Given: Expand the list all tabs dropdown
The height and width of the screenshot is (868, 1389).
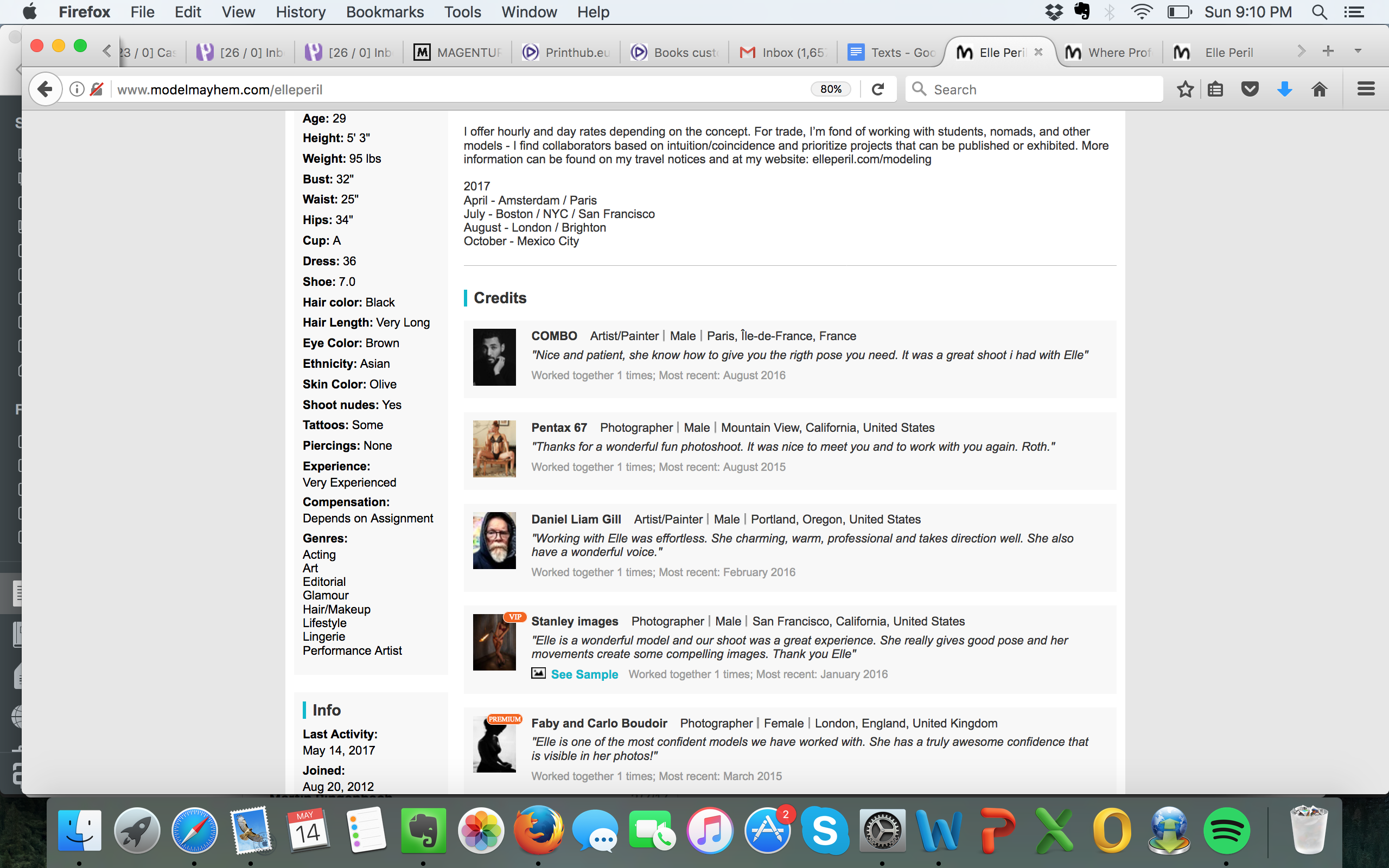Looking at the screenshot, I should (x=1358, y=52).
